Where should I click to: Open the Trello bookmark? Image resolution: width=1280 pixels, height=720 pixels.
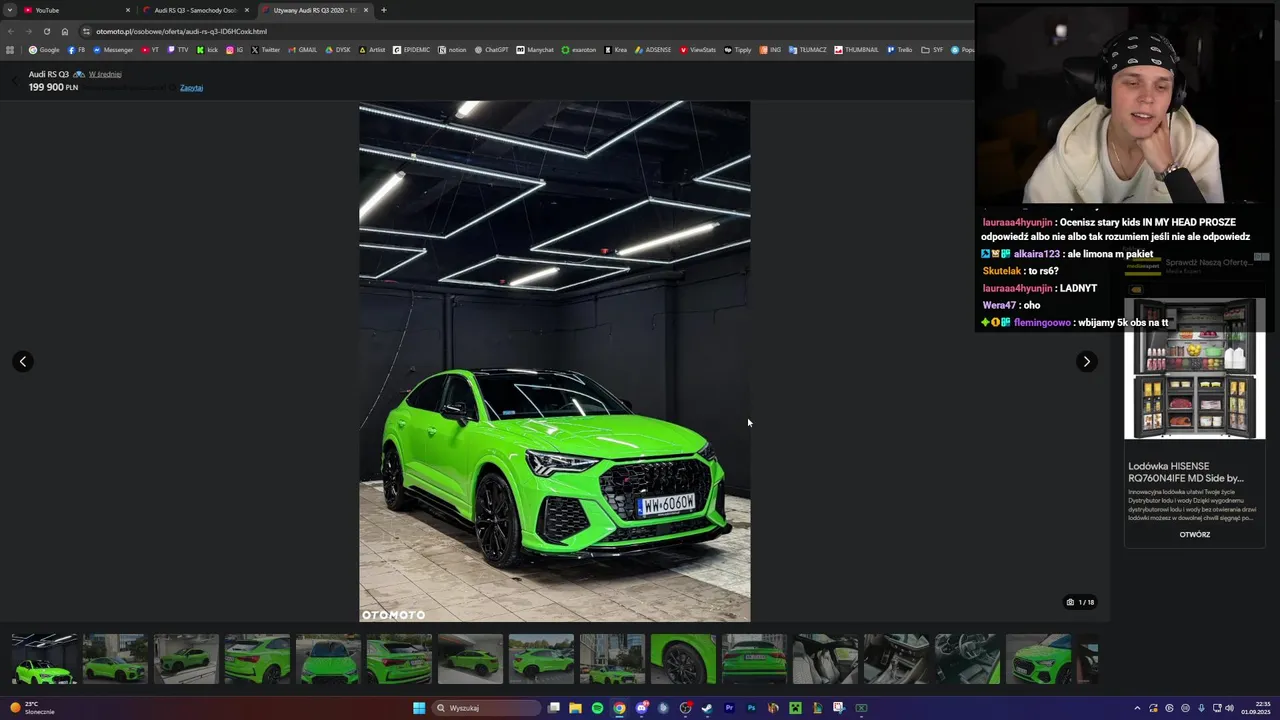click(900, 50)
